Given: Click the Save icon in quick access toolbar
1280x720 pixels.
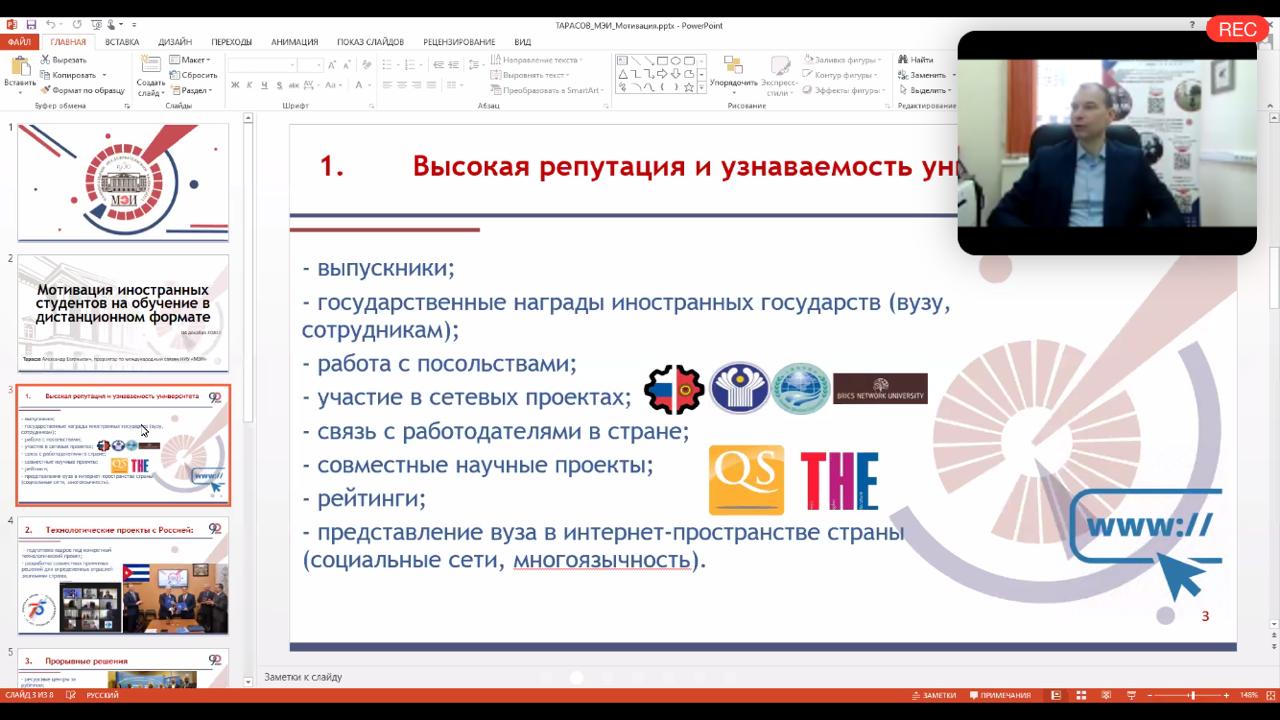Looking at the screenshot, I should pos(31,24).
